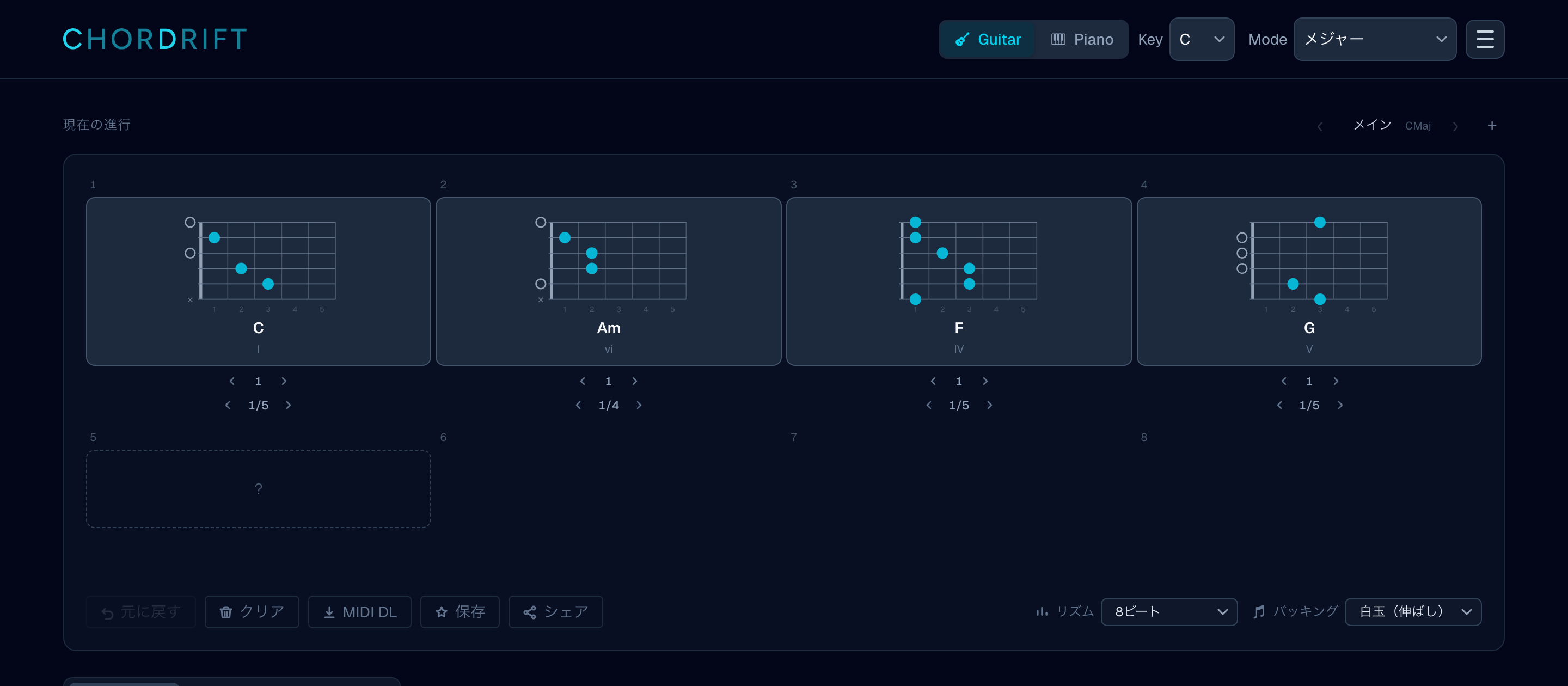
Task: Open the hamburger menu
Action: 1484,40
